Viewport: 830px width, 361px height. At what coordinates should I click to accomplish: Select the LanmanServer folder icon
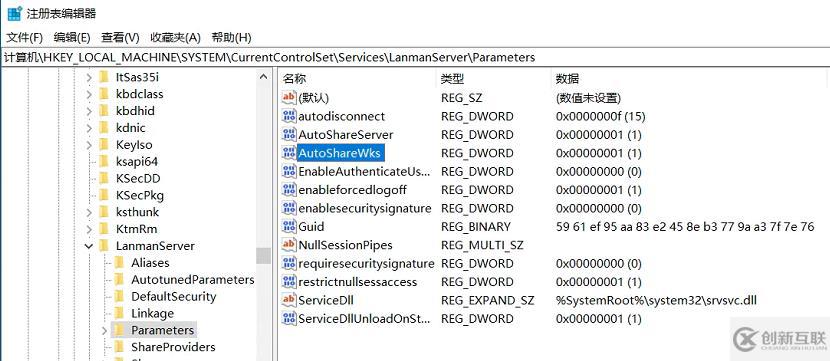point(104,246)
